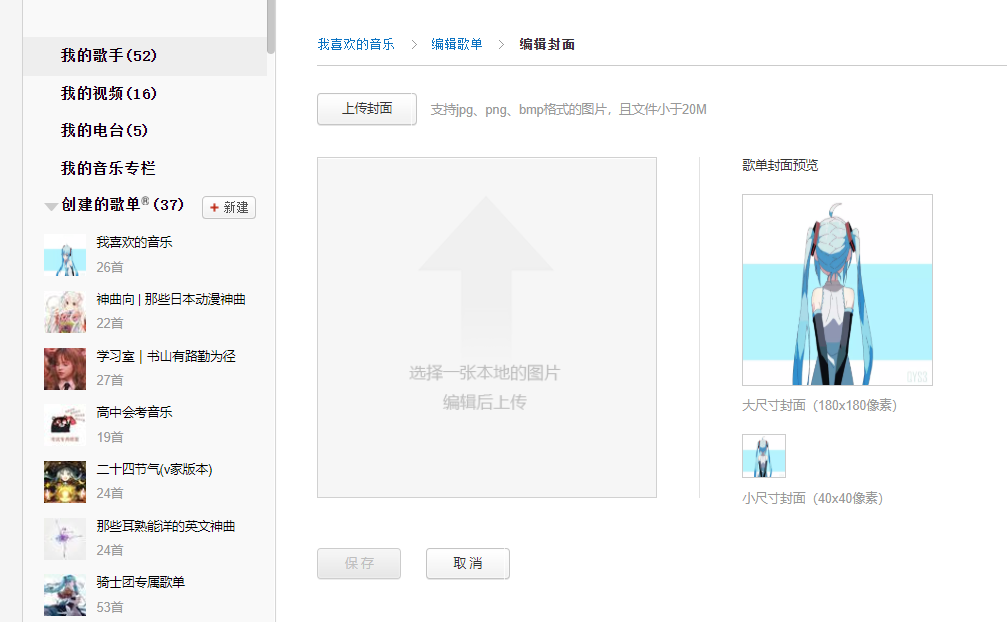1007x622 pixels.
Task: Click the local image upload drop area
Action: [x=486, y=327]
